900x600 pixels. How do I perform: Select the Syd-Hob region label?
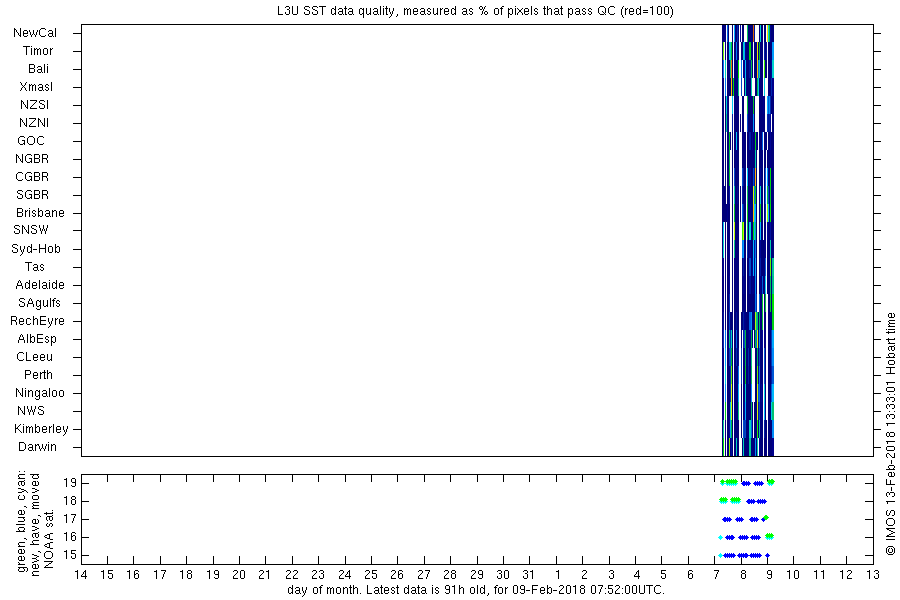coord(36,249)
